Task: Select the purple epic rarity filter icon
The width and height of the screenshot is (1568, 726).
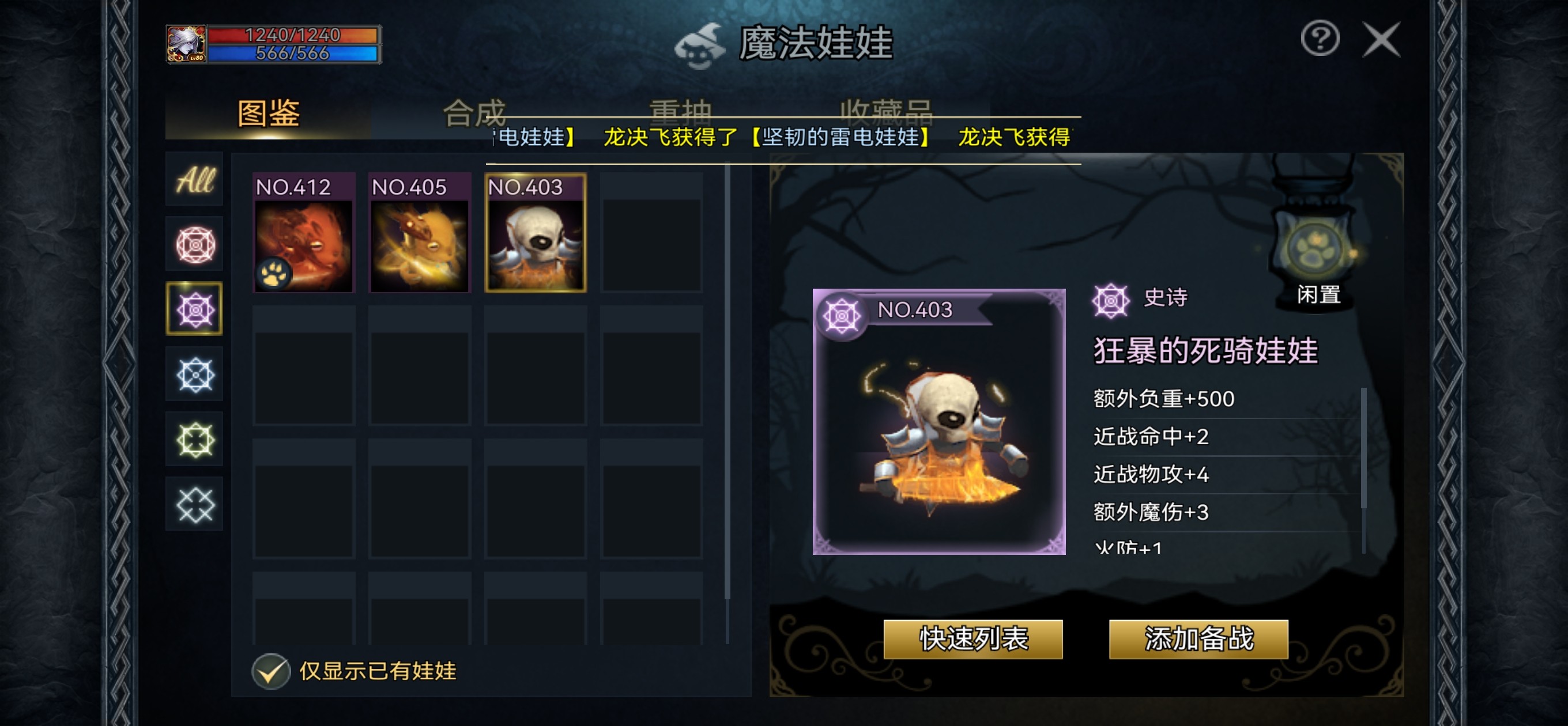Action: pos(195,309)
